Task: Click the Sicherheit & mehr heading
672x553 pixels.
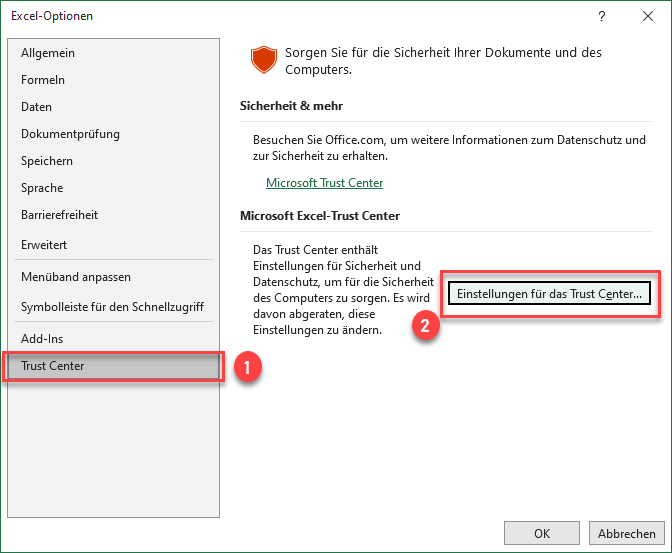Action: coord(291,106)
